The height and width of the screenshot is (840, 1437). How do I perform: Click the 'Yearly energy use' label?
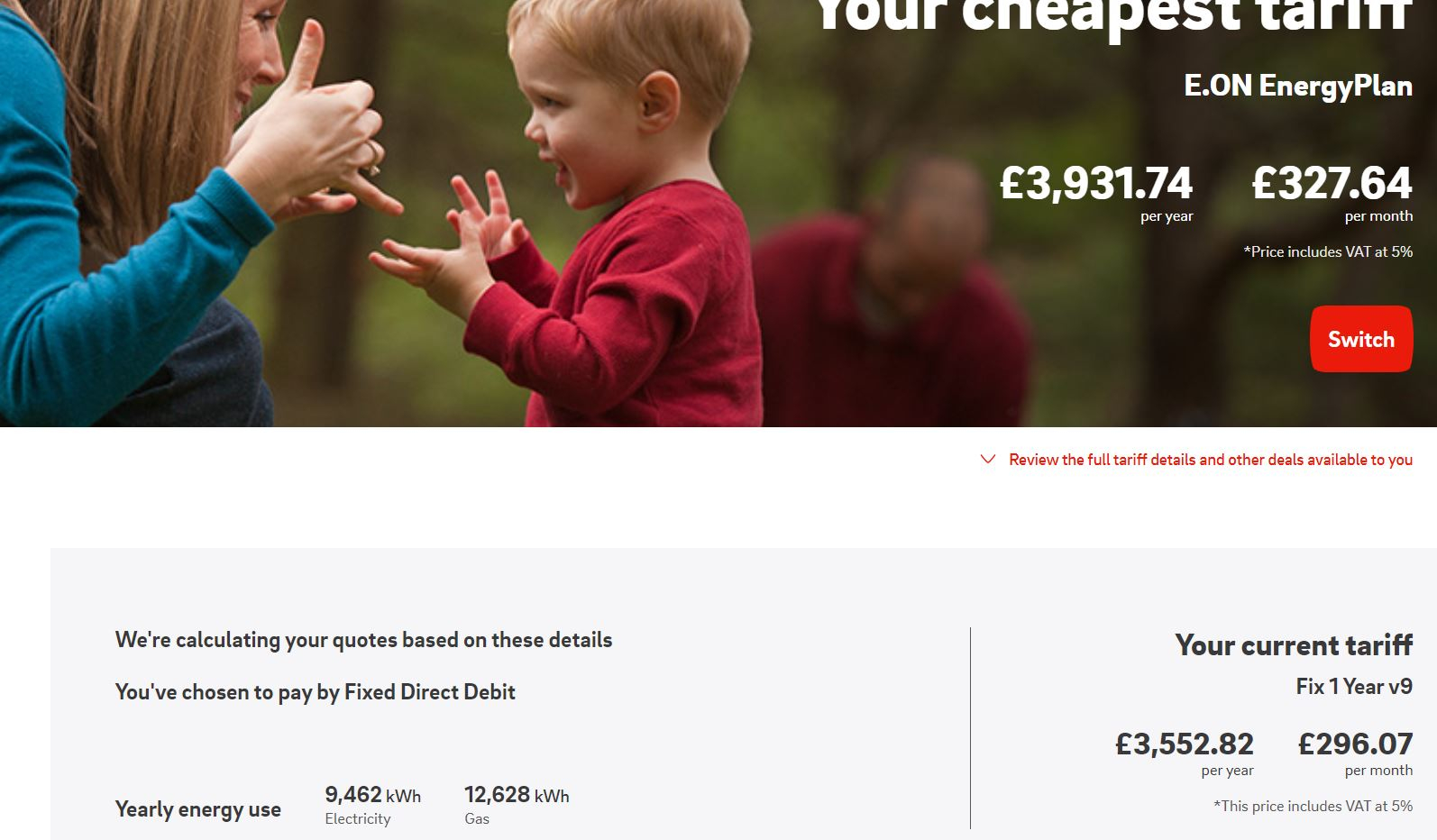pyautogui.click(x=197, y=809)
